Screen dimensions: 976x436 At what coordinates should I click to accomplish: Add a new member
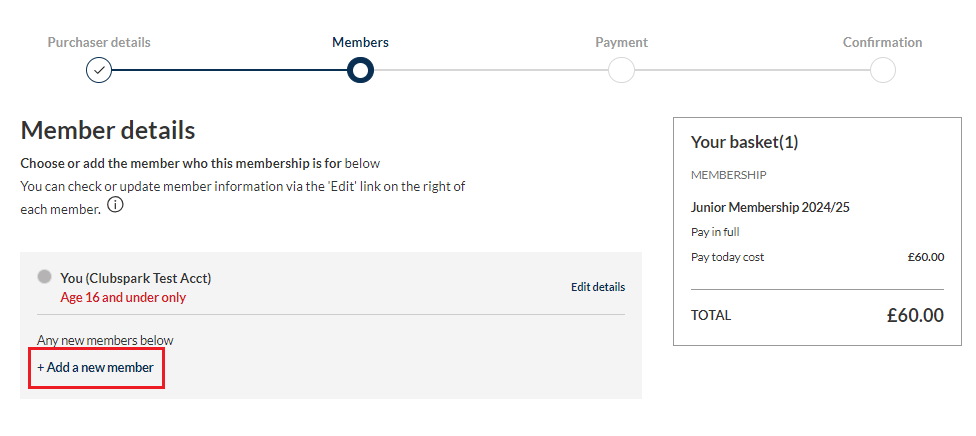tap(96, 368)
